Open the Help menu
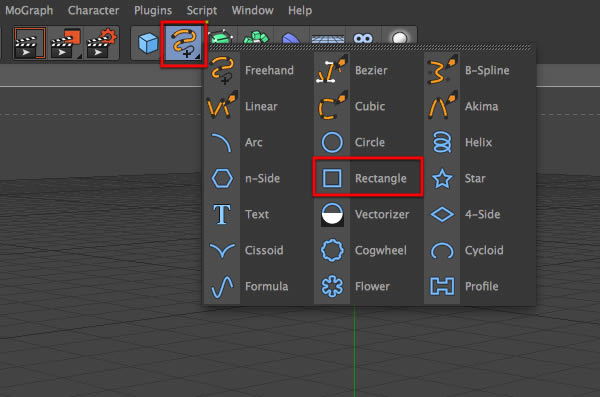Viewport: 600px width, 397px height. tap(300, 10)
